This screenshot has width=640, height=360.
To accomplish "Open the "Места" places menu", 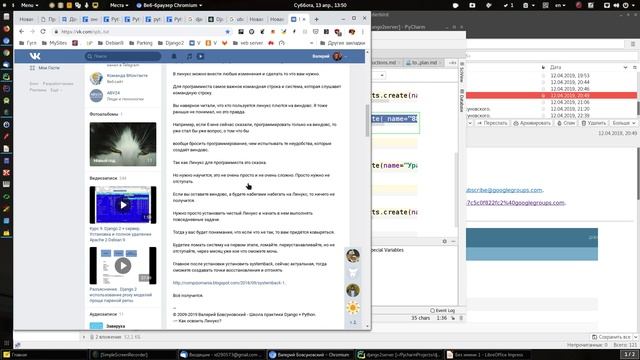I will [119, 5].
